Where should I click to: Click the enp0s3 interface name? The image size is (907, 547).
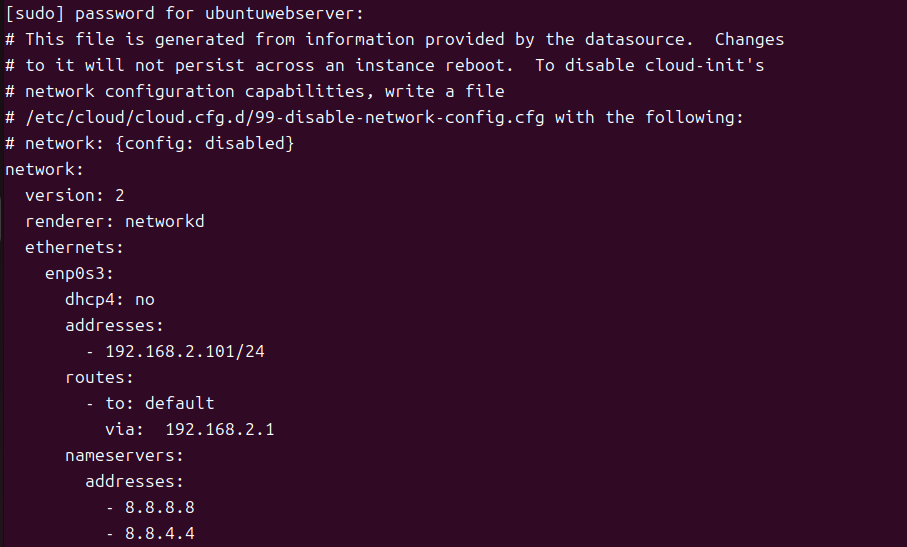point(79,274)
